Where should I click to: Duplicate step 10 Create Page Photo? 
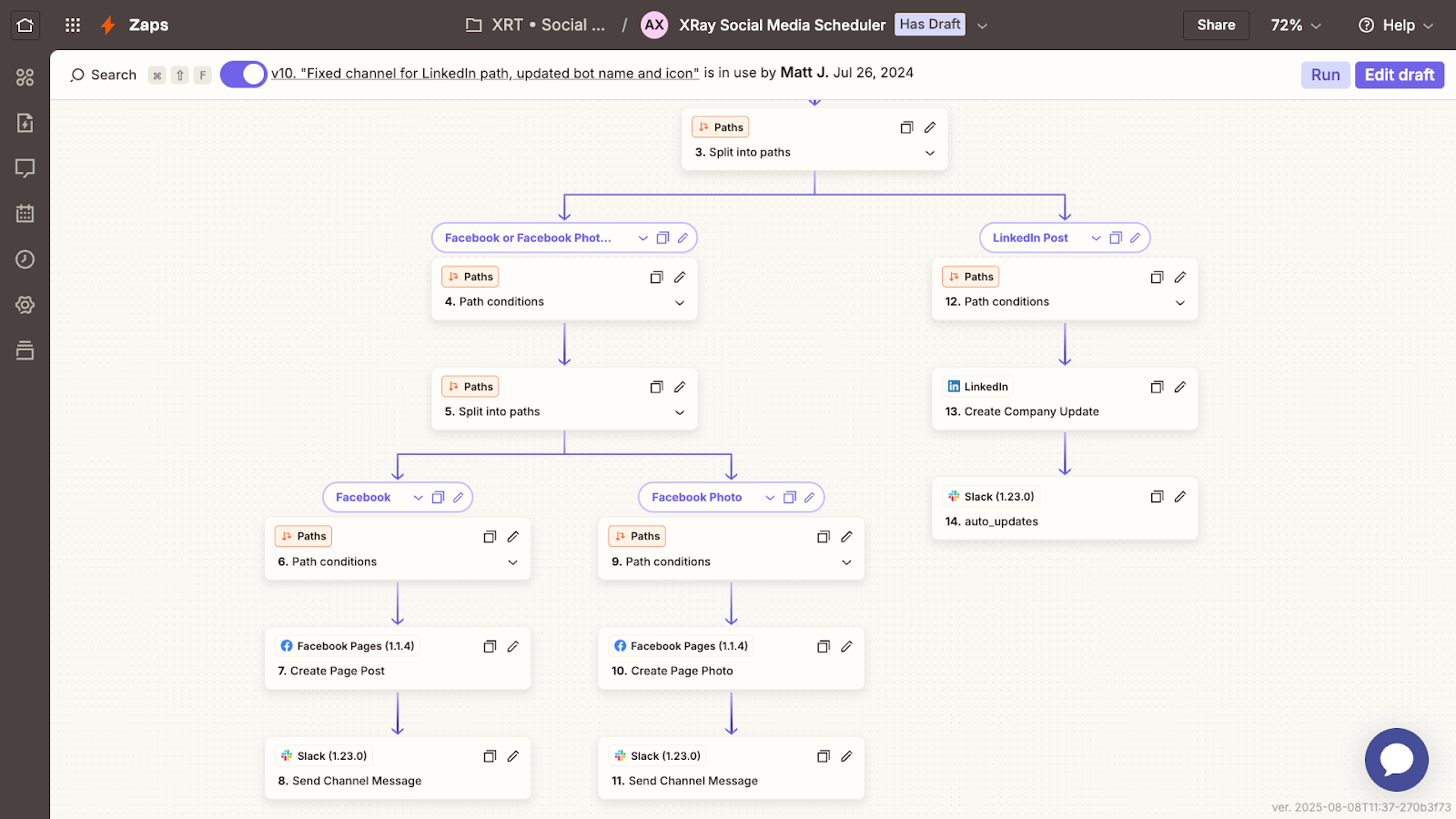click(x=824, y=646)
